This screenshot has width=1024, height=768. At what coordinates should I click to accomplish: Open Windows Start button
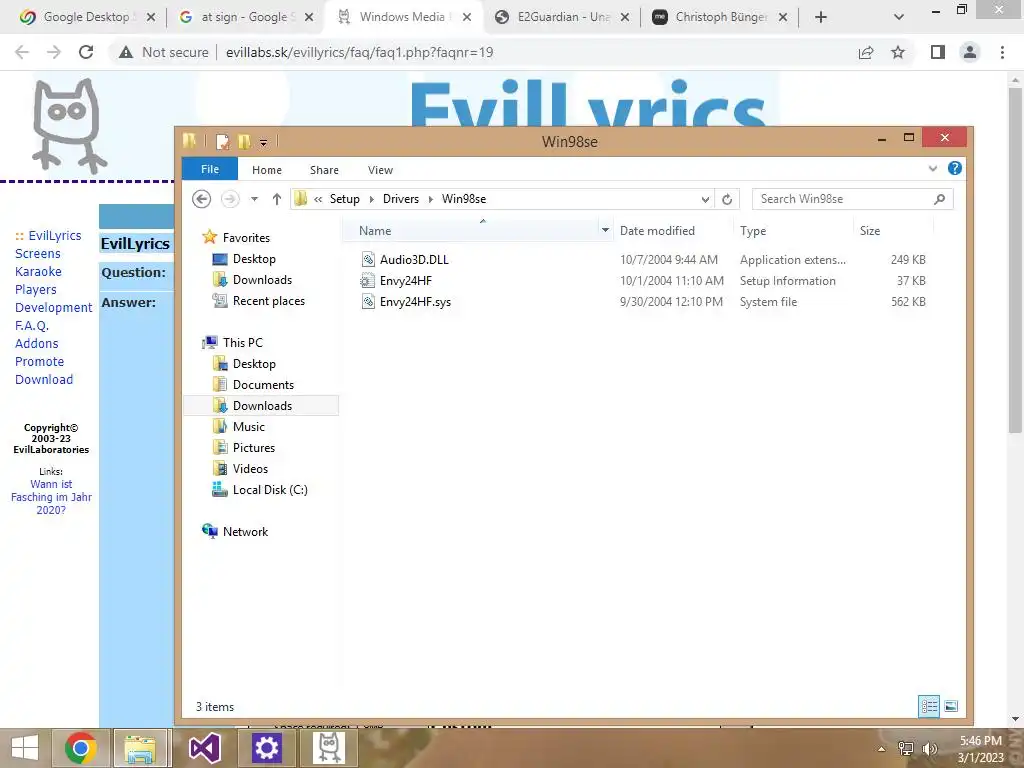coord(25,748)
